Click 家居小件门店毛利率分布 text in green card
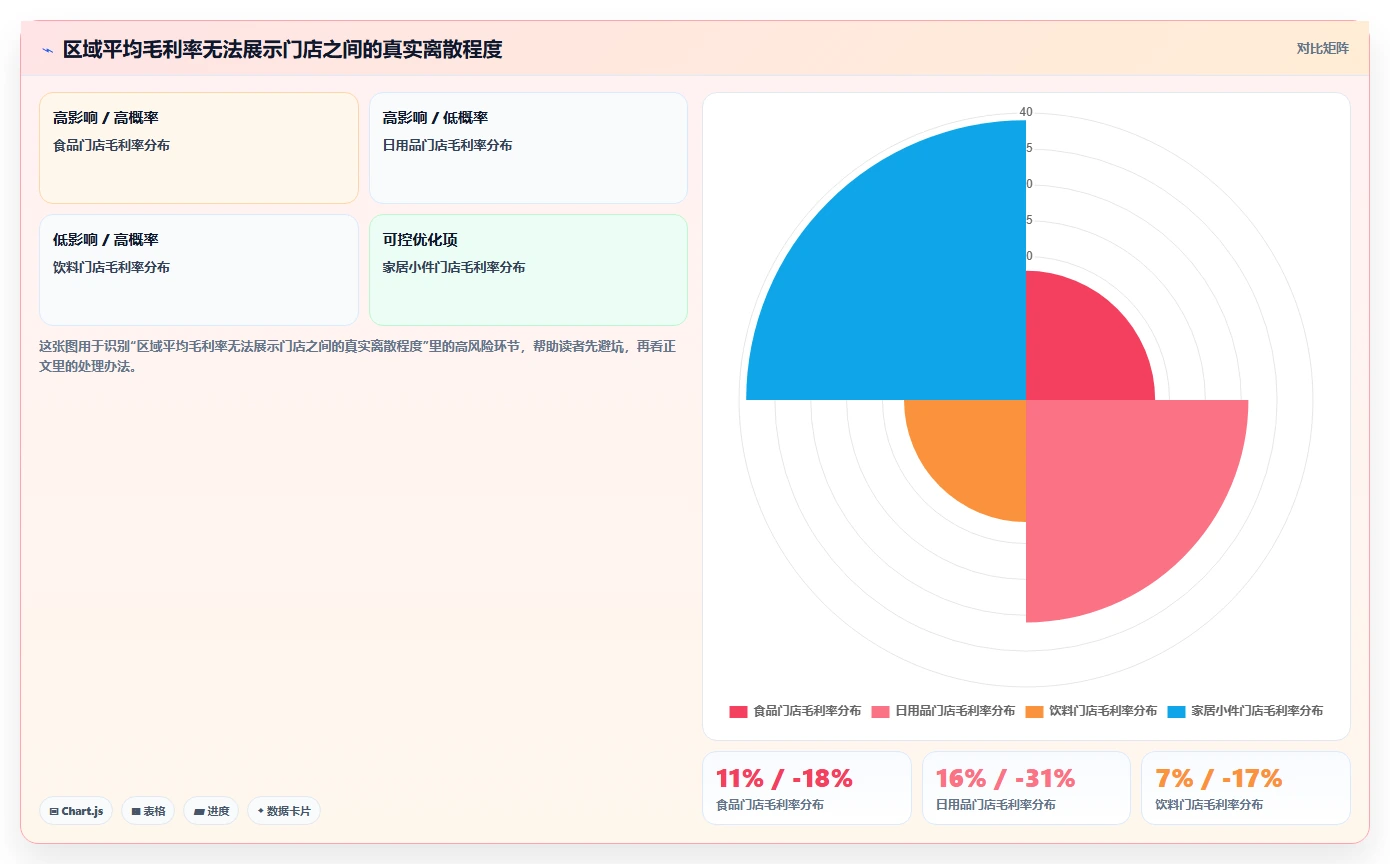Screen dimensions: 1390x864 pos(454,267)
